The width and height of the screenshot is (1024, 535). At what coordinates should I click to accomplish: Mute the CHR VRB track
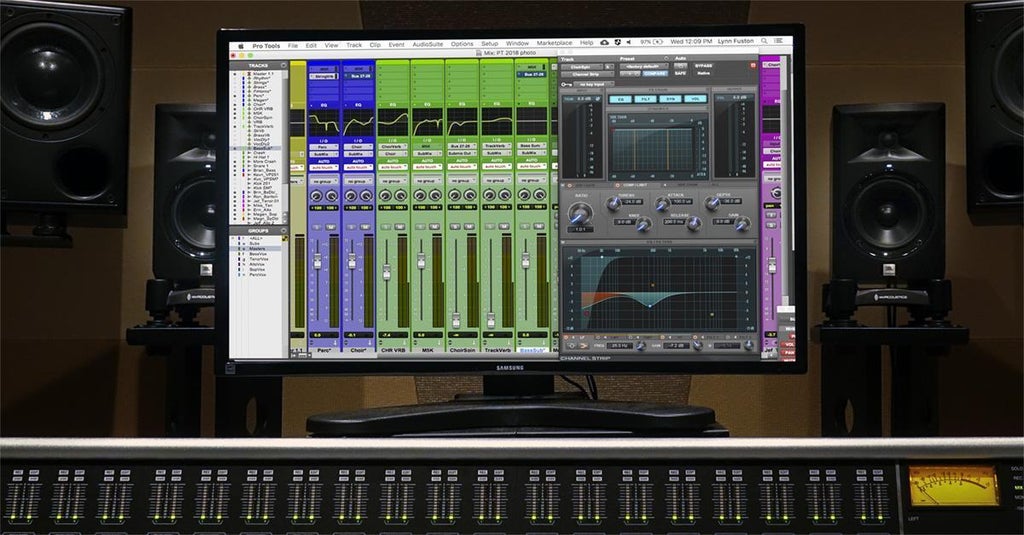click(400, 227)
